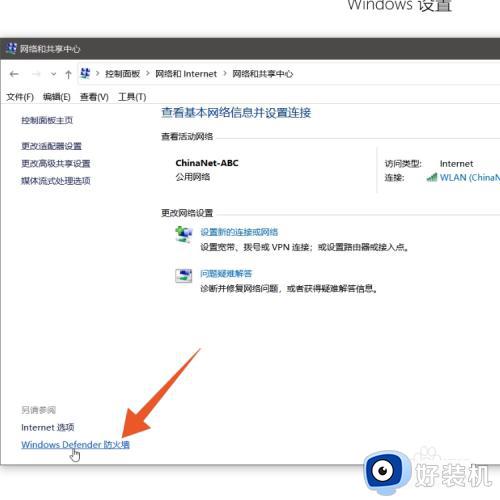Click the WLAN (ChinaNet connection link
This screenshot has height=500, width=500.
(470, 178)
